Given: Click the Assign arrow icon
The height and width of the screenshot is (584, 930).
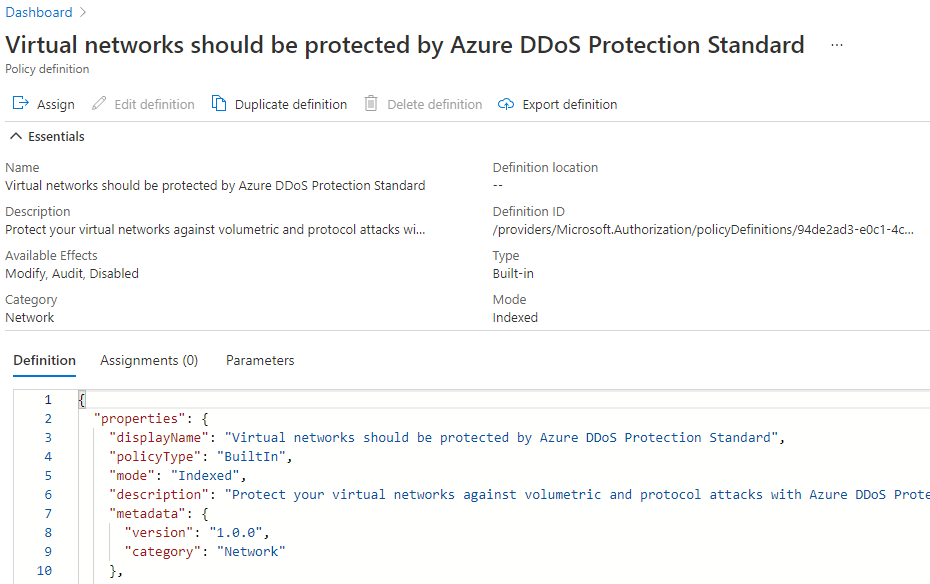Looking at the screenshot, I should (x=20, y=104).
